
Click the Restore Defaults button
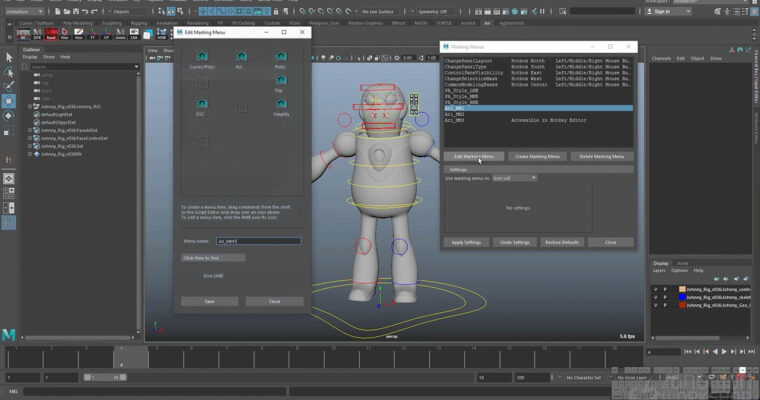coord(562,242)
